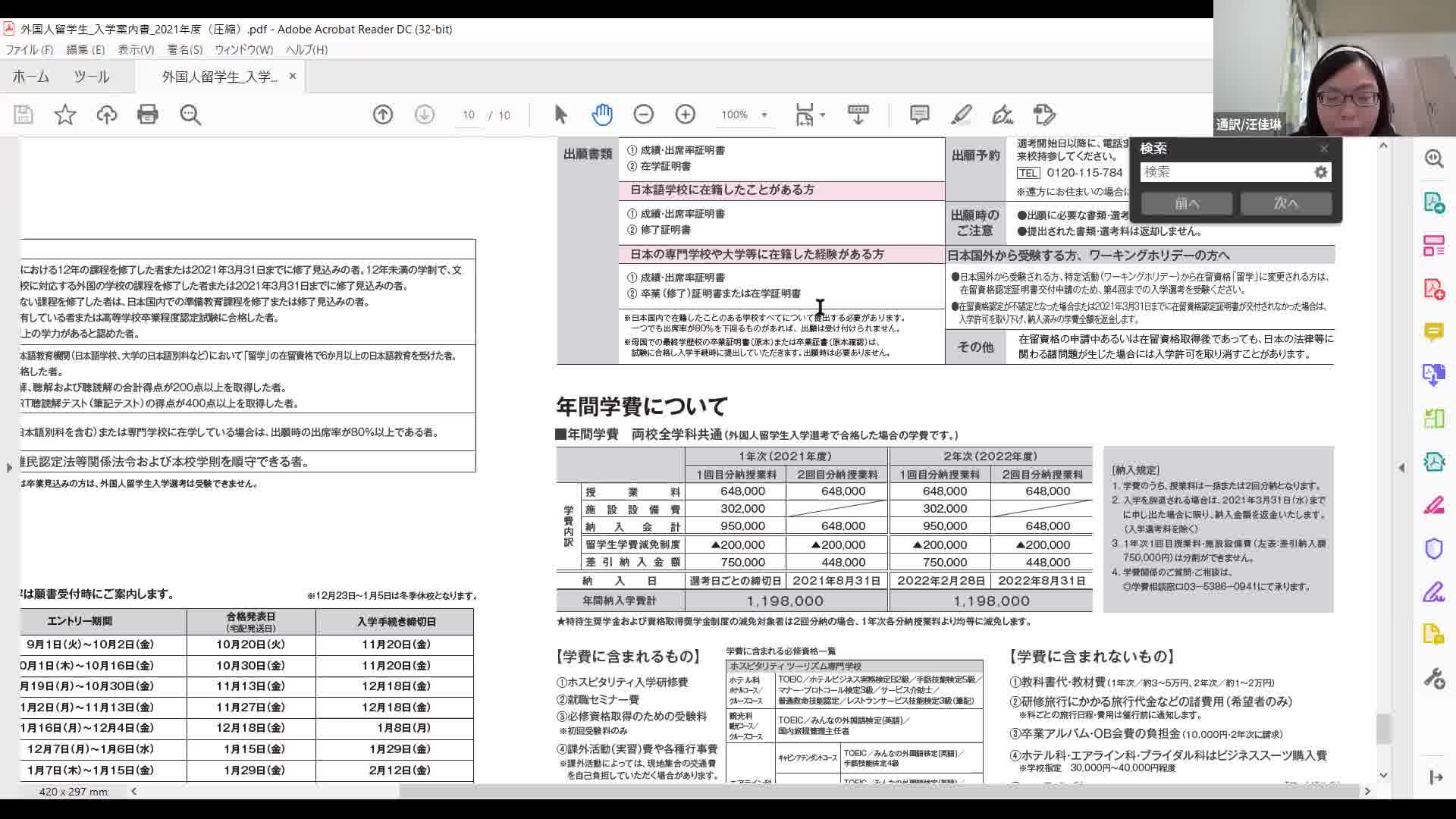Open the ファイル(F) menu
The height and width of the screenshot is (819, 1456).
[x=30, y=49]
